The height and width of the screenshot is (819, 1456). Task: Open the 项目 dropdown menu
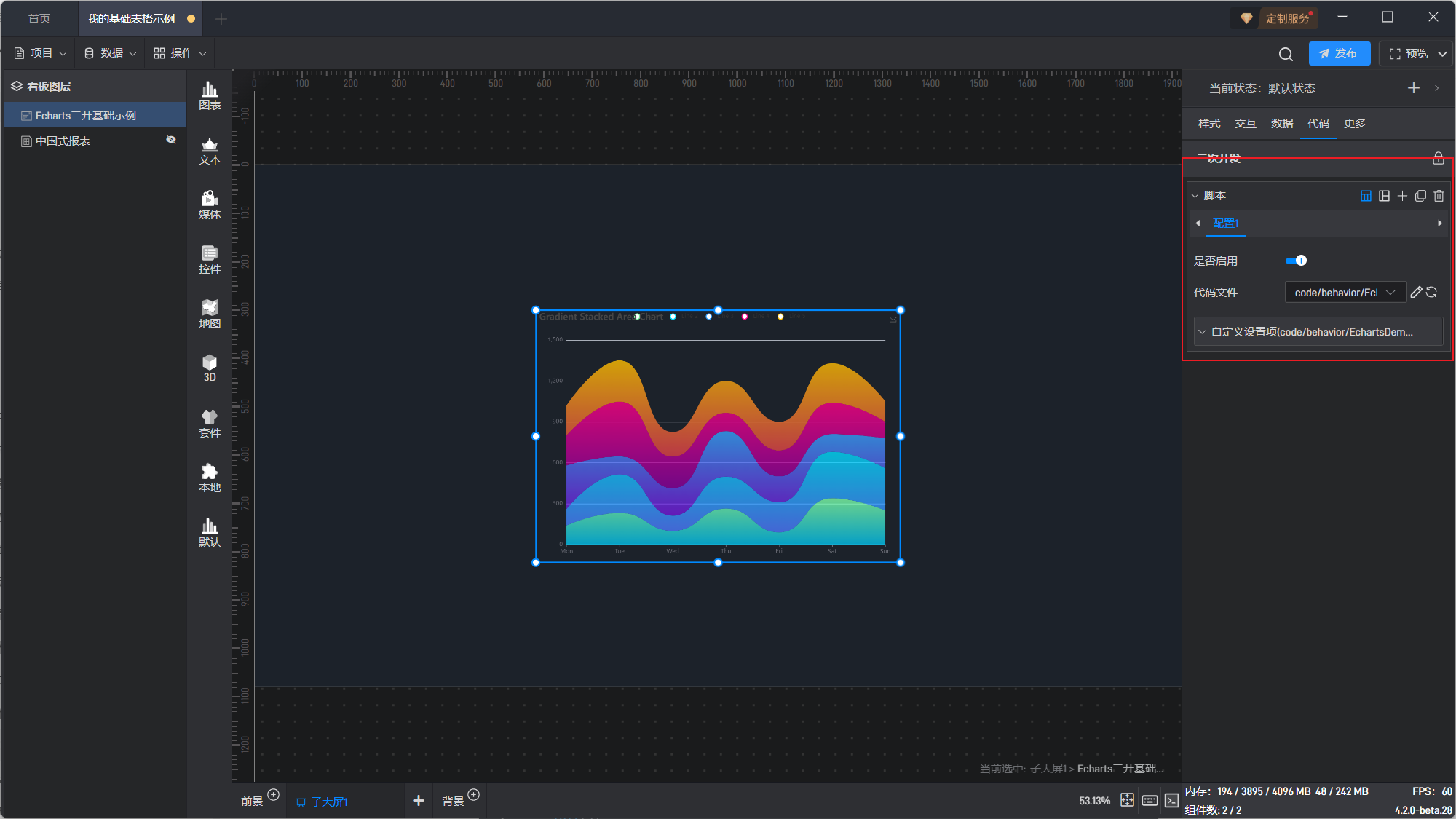coord(41,53)
